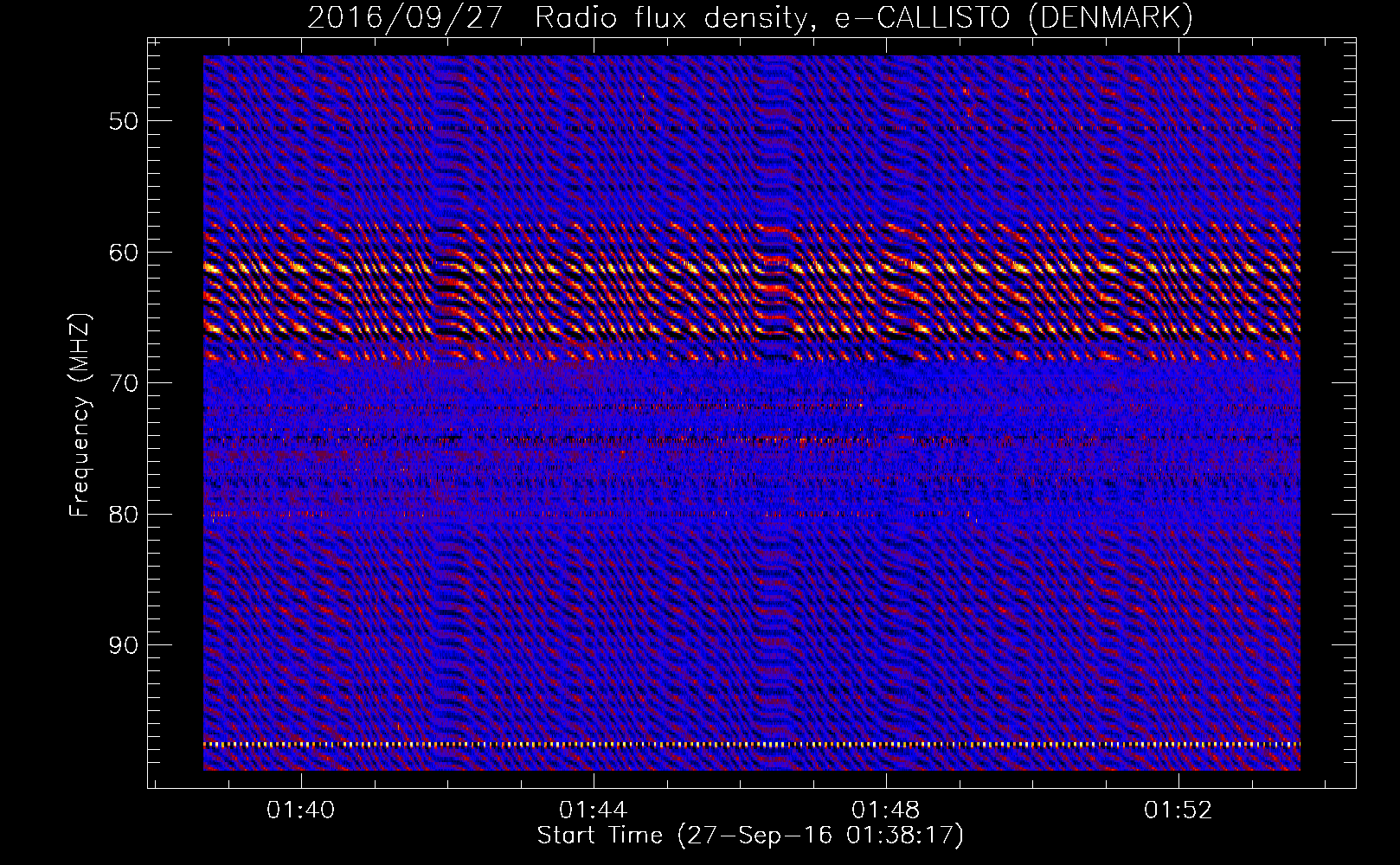The width and height of the screenshot is (1400, 865).
Task: Click the dotted yellow line near 98 MHz
Action: click(x=752, y=744)
